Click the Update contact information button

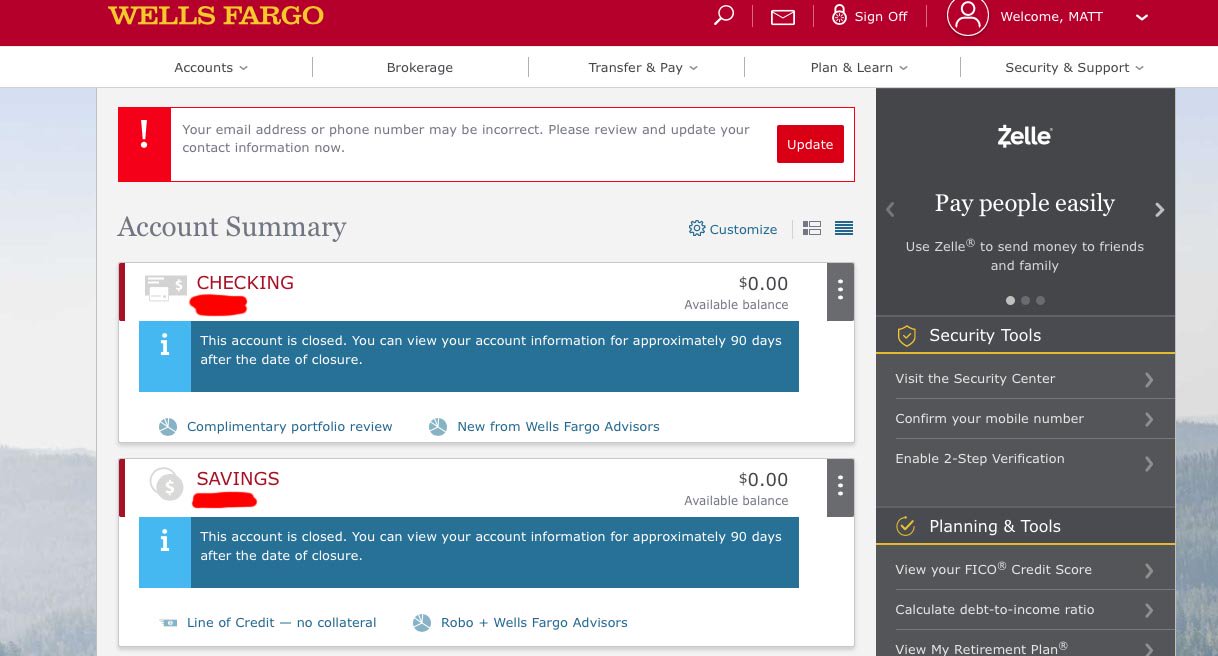click(810, 144)
